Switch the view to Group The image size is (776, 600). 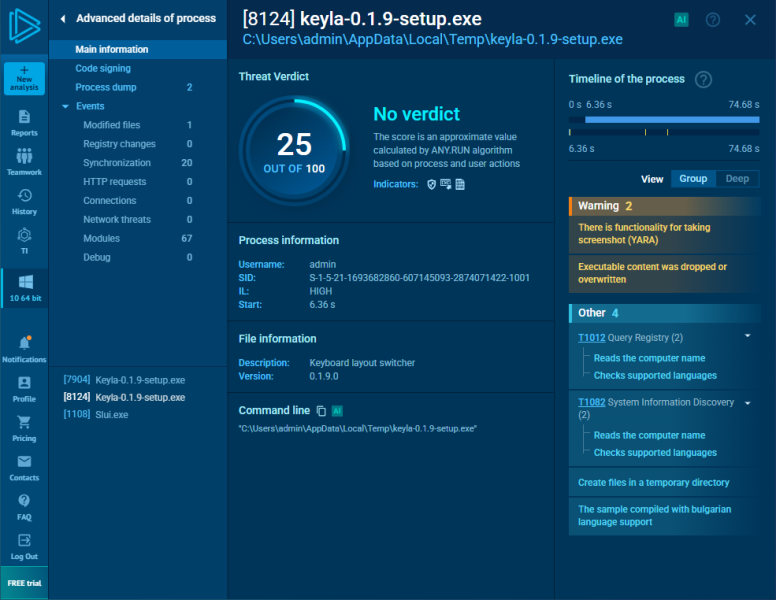[693, 179]
